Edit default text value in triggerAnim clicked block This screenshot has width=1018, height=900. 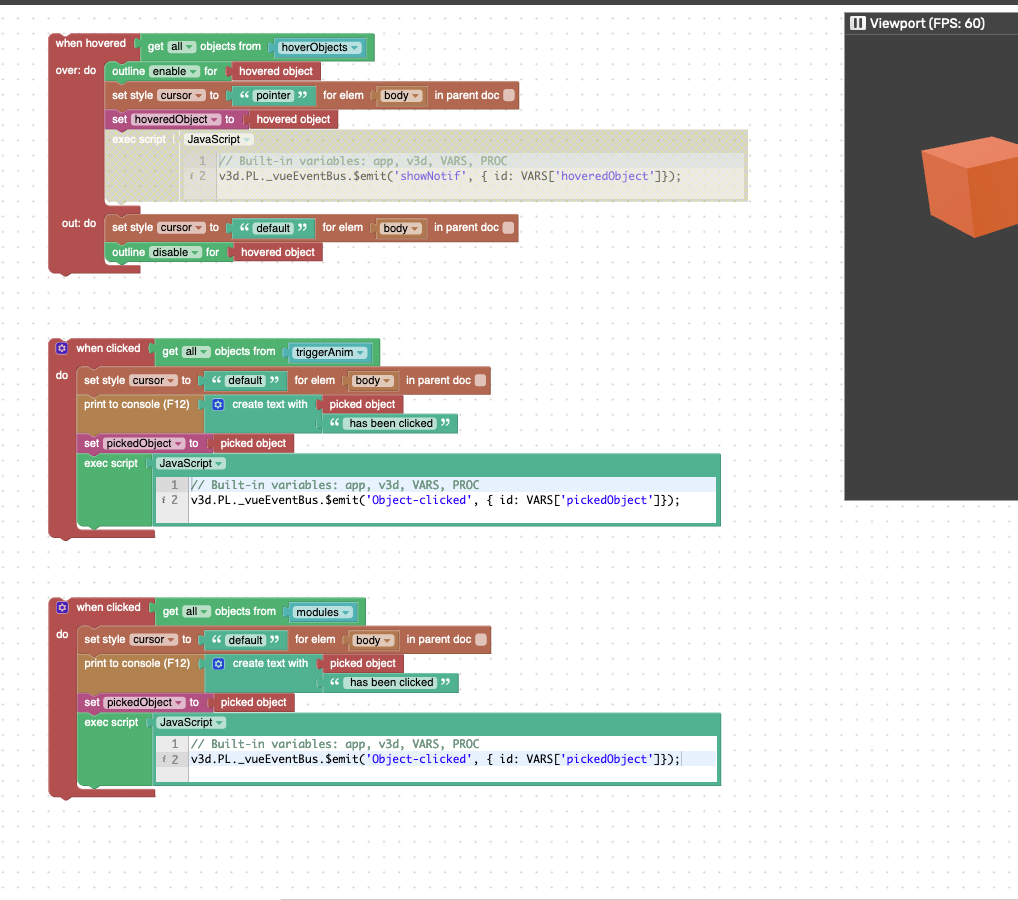[245, 381]
